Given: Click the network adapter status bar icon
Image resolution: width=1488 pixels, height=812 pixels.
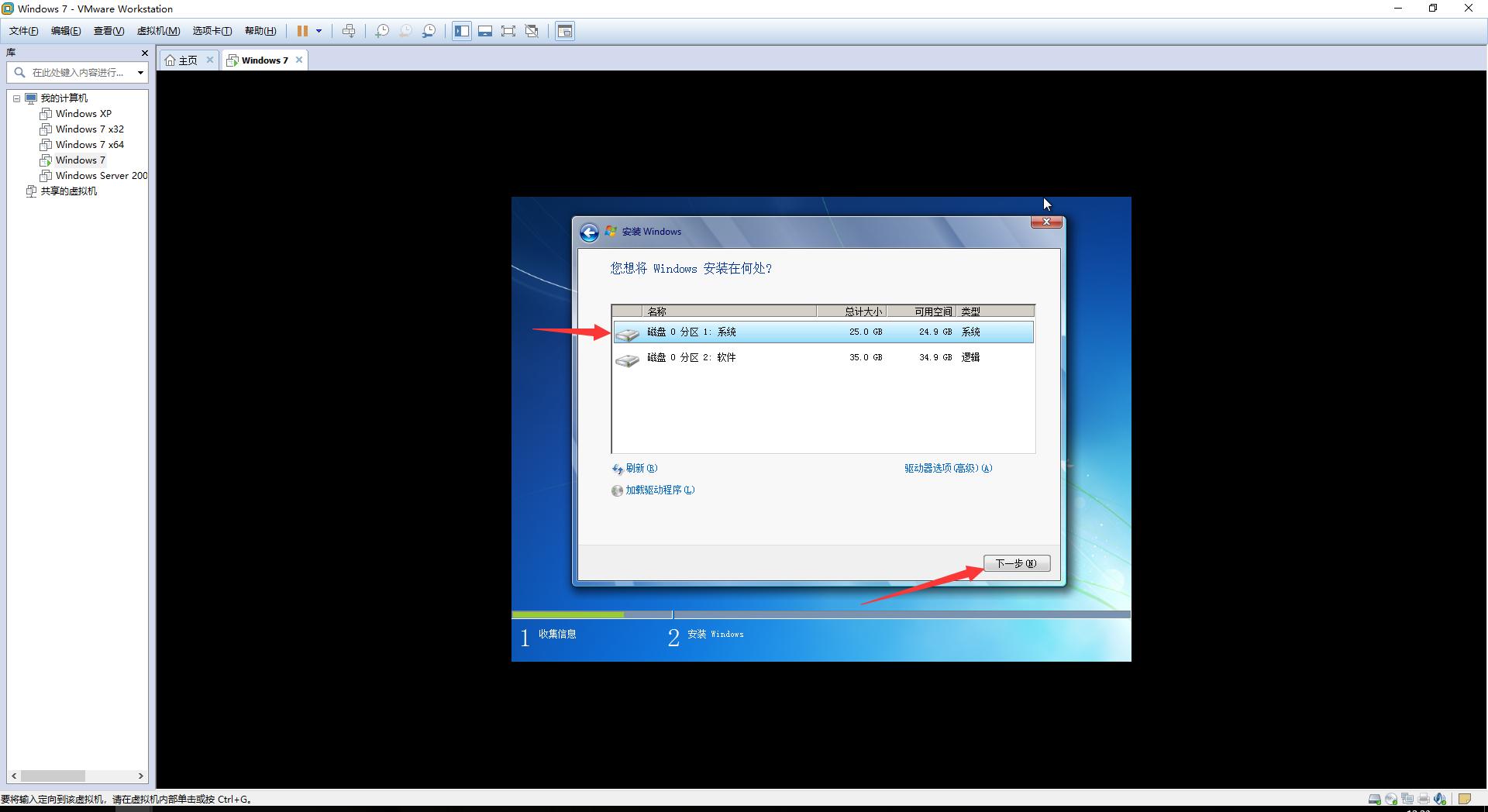Looking at the screenshot, I should coord(1407,799).
